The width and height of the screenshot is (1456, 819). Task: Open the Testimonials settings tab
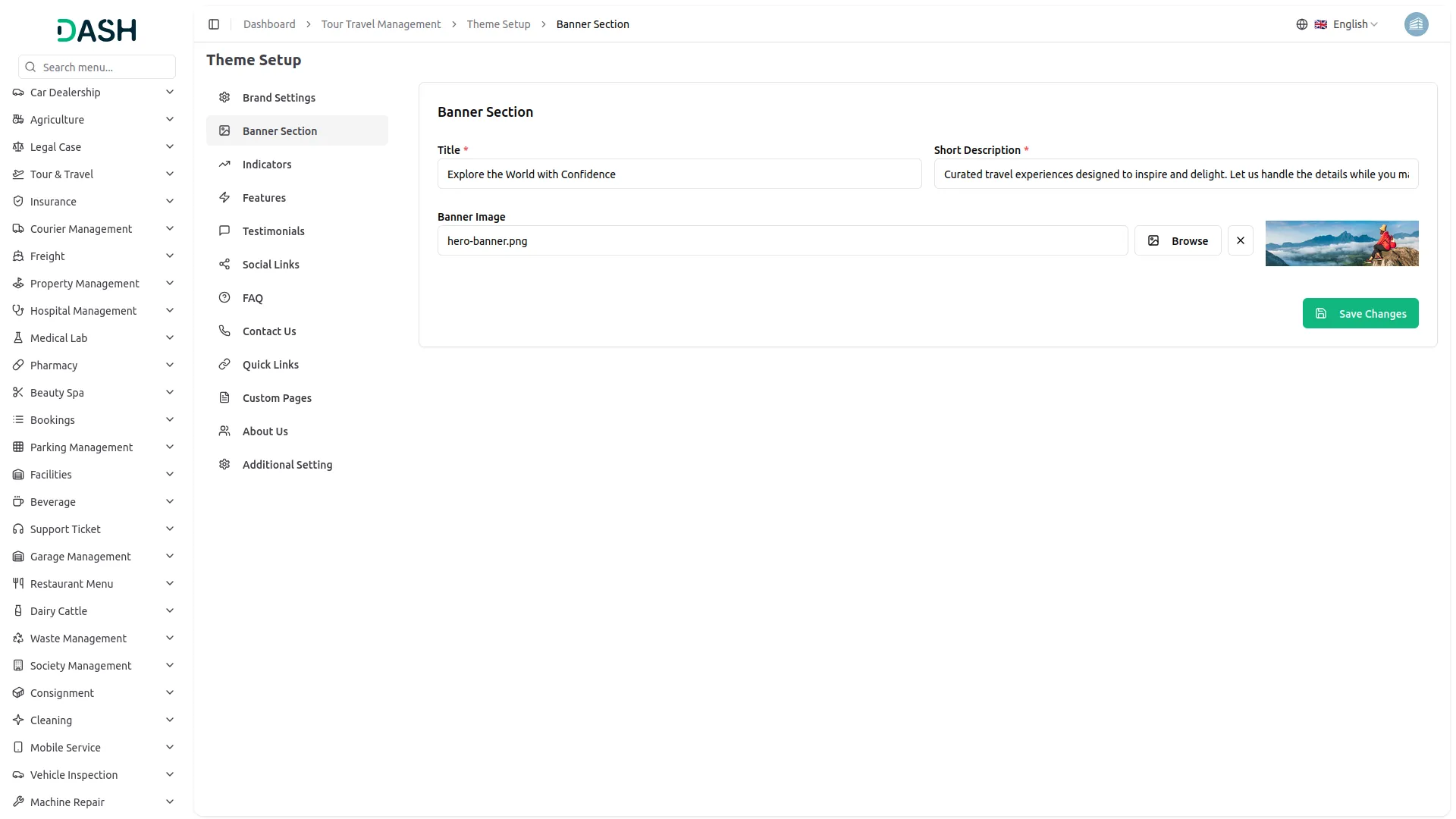273,231
